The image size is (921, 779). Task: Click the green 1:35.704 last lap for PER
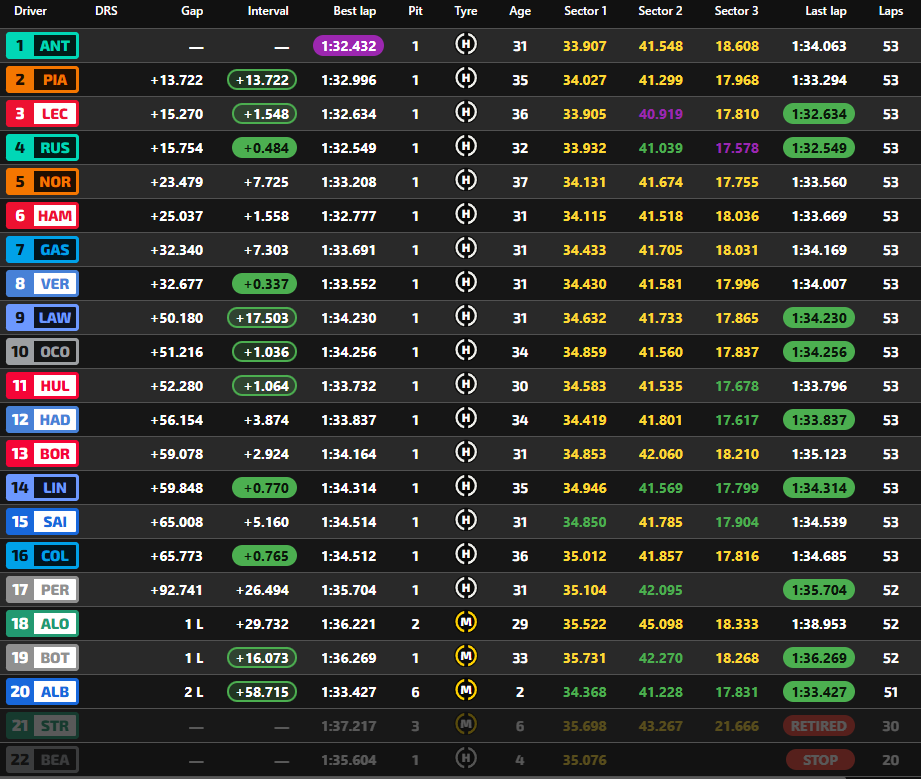(819, 590)
